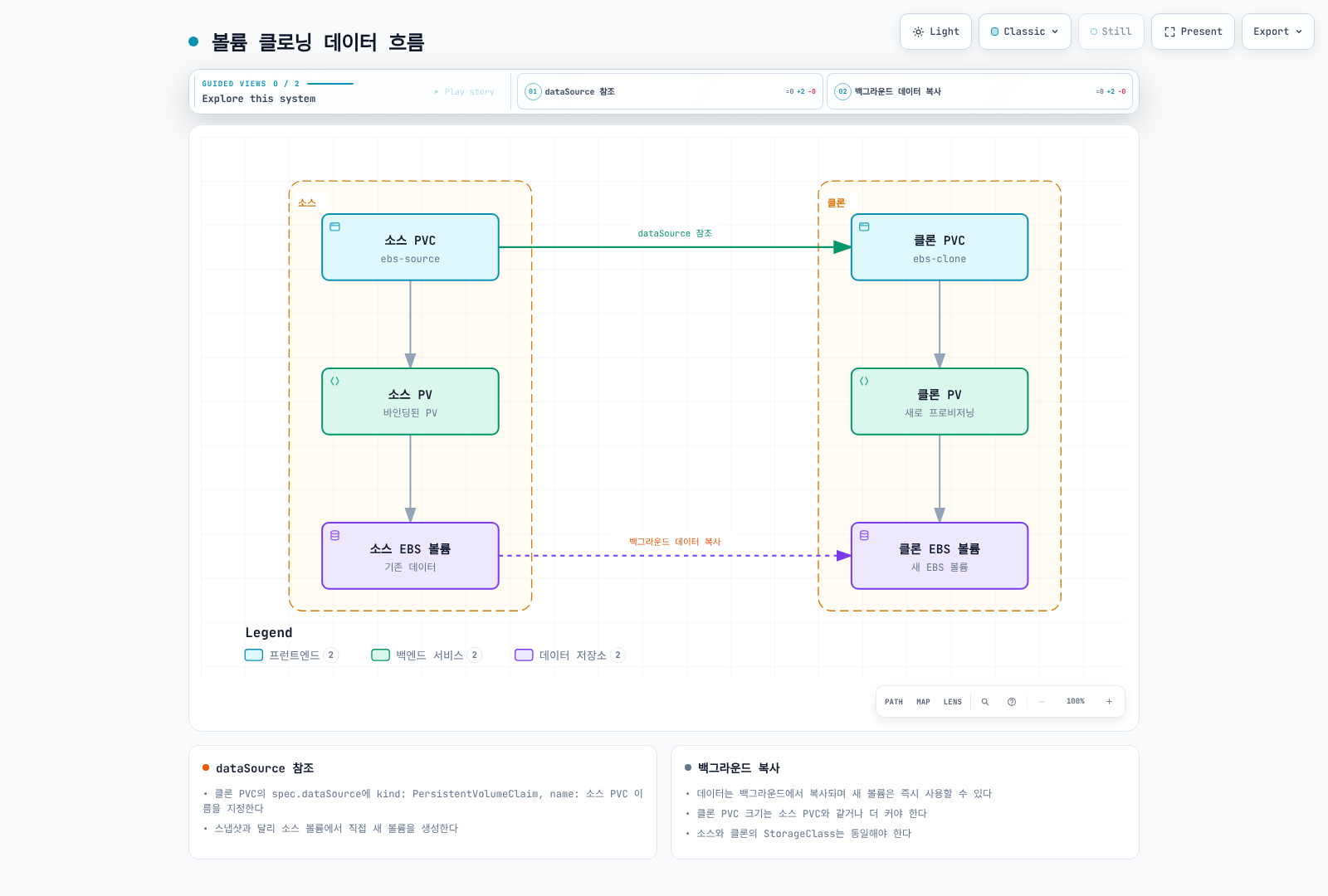1328x896 pixels.
Task: Open the Classic style dropdown
Action: click(x=1024, y=32)
